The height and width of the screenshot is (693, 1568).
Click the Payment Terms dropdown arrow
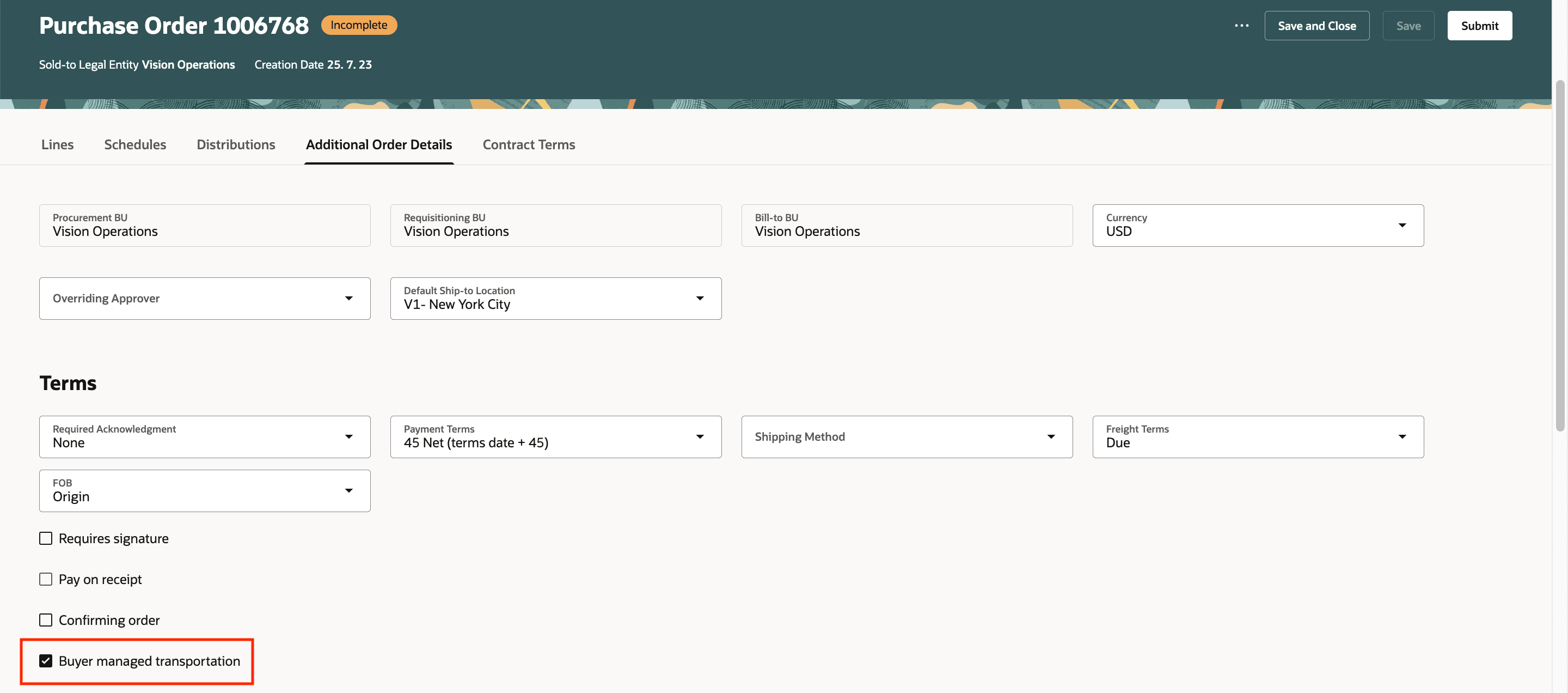click(x=700, y=436)
